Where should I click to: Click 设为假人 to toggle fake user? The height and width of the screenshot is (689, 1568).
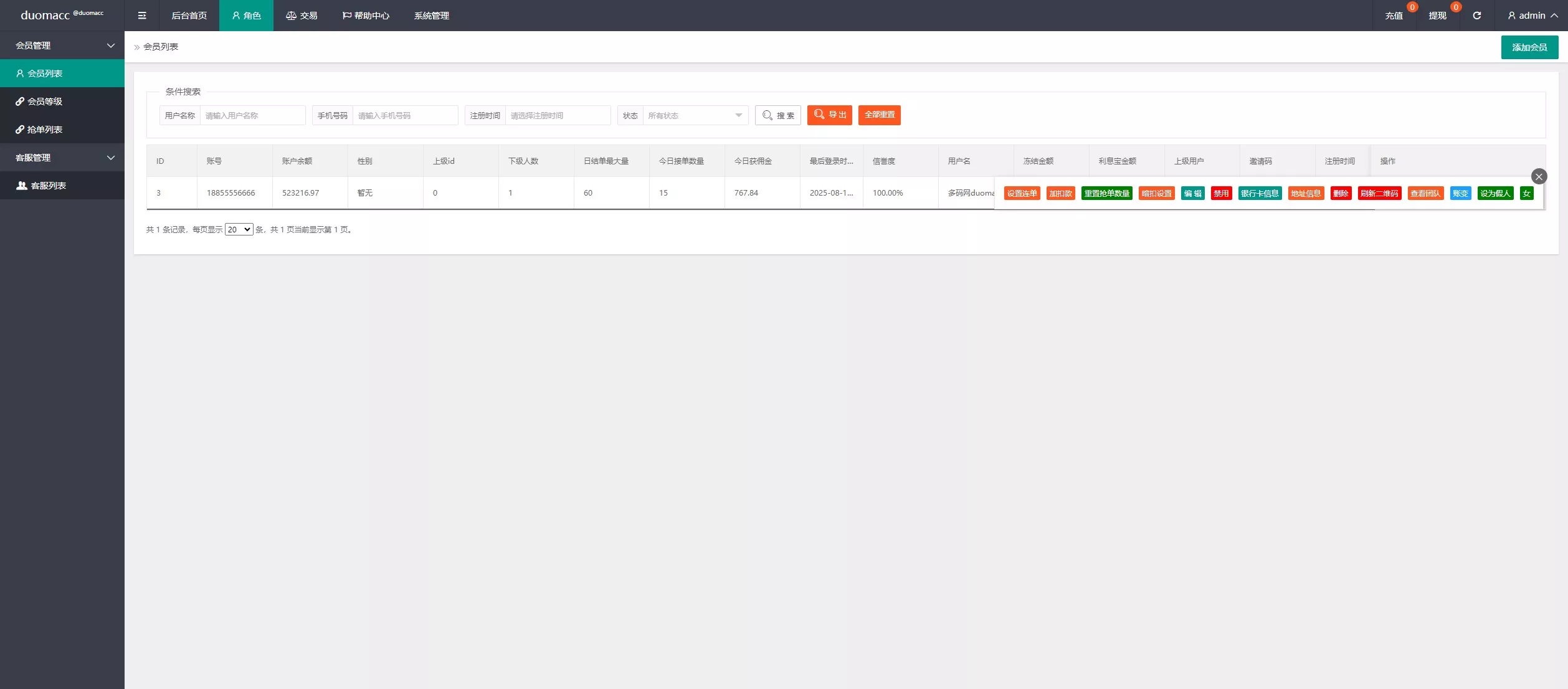pyautogui.click(x=1495, y=194)
